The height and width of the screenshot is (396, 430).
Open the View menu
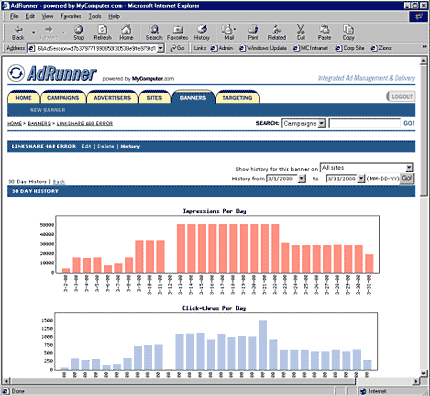(47, 16)
